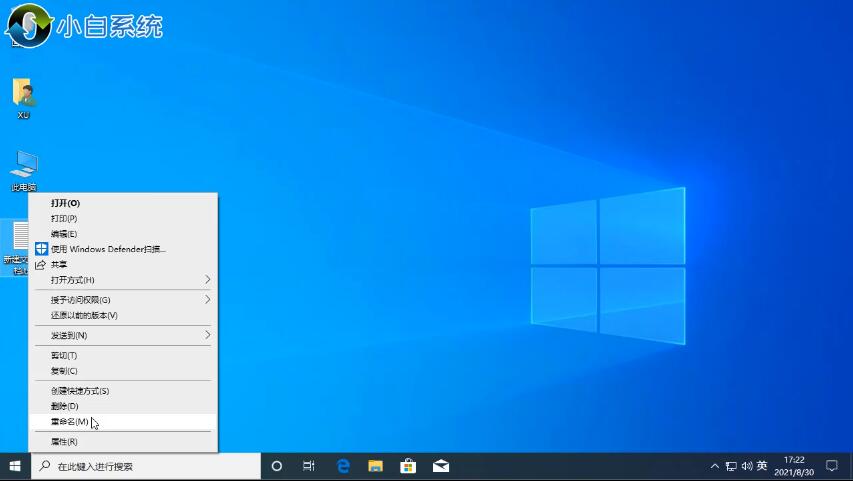Choose 删除(D) from the context menu

pos(65,406)
